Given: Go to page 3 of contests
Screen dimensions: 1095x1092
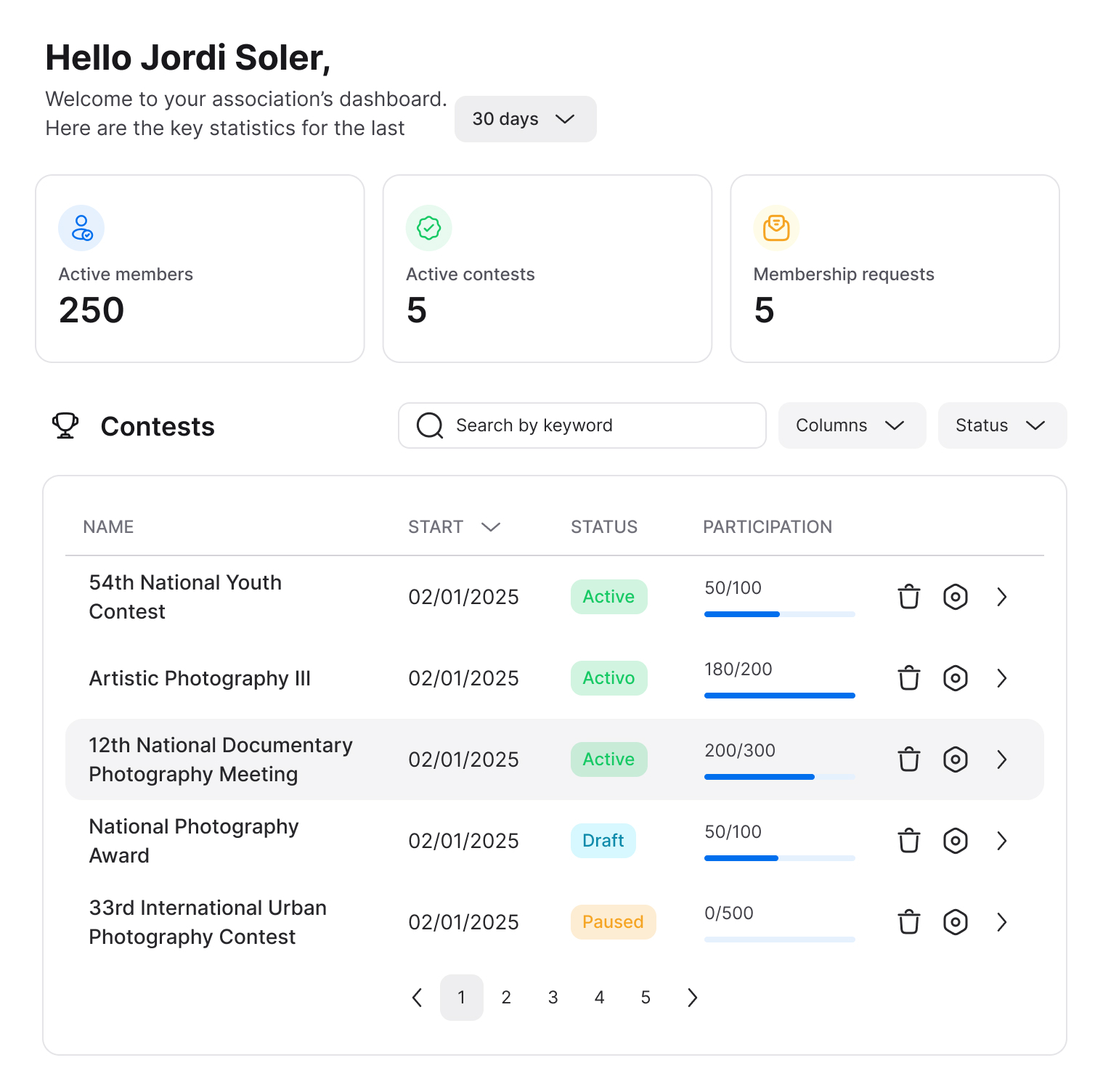Looking at the screenshot, I should pyautogui.click(x=553, y=998).
